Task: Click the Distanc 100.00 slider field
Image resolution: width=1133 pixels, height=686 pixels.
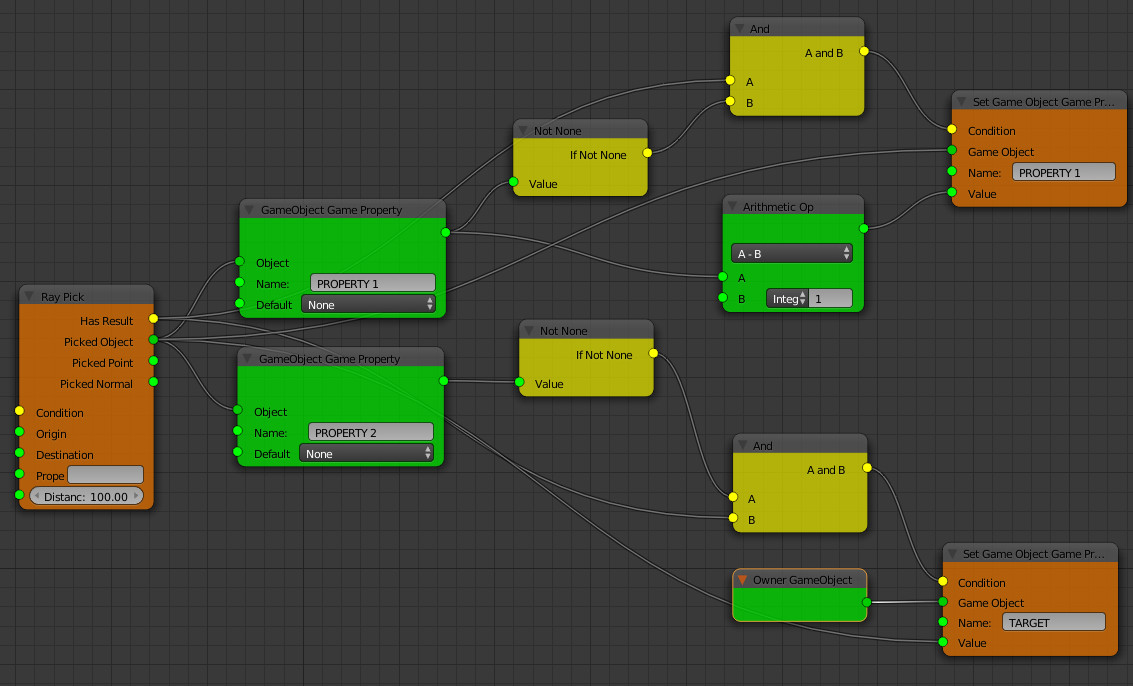Action: click(87, 496)
